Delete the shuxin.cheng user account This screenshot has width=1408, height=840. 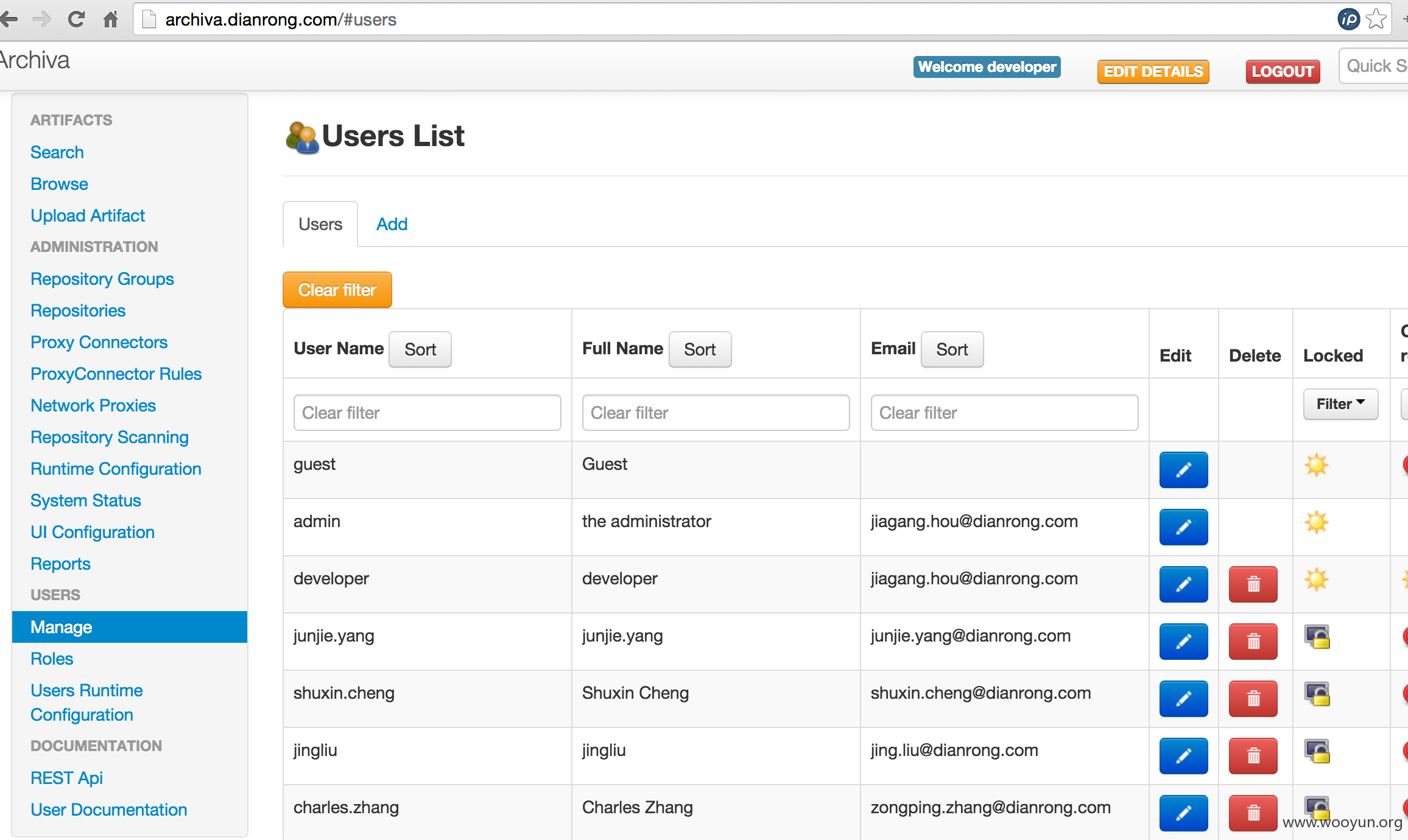click(1253, 699)
